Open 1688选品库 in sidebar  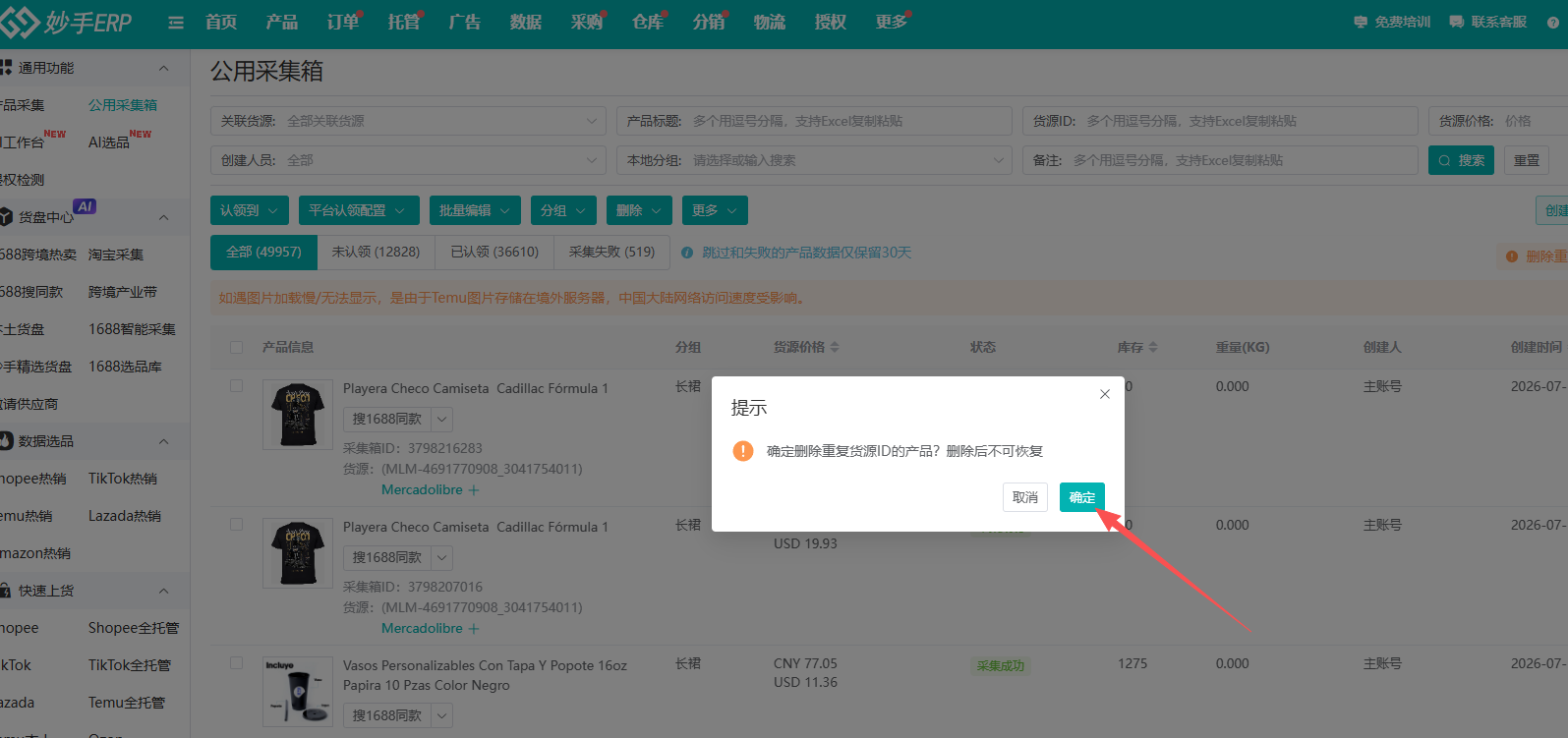(x=125, y=367)
